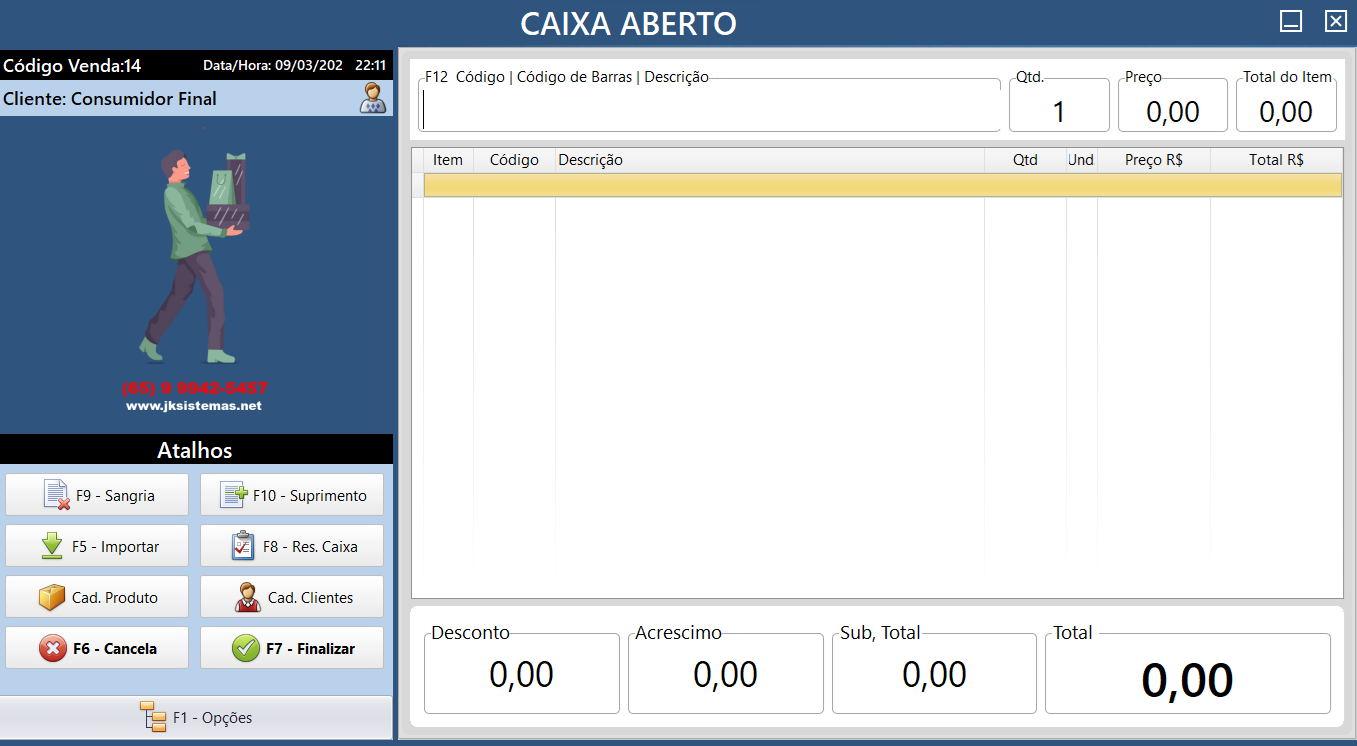The image size is (1357, 746).
Task: Click the F10 Suprimento add-document icon
Action: click(x=233, y=495)
